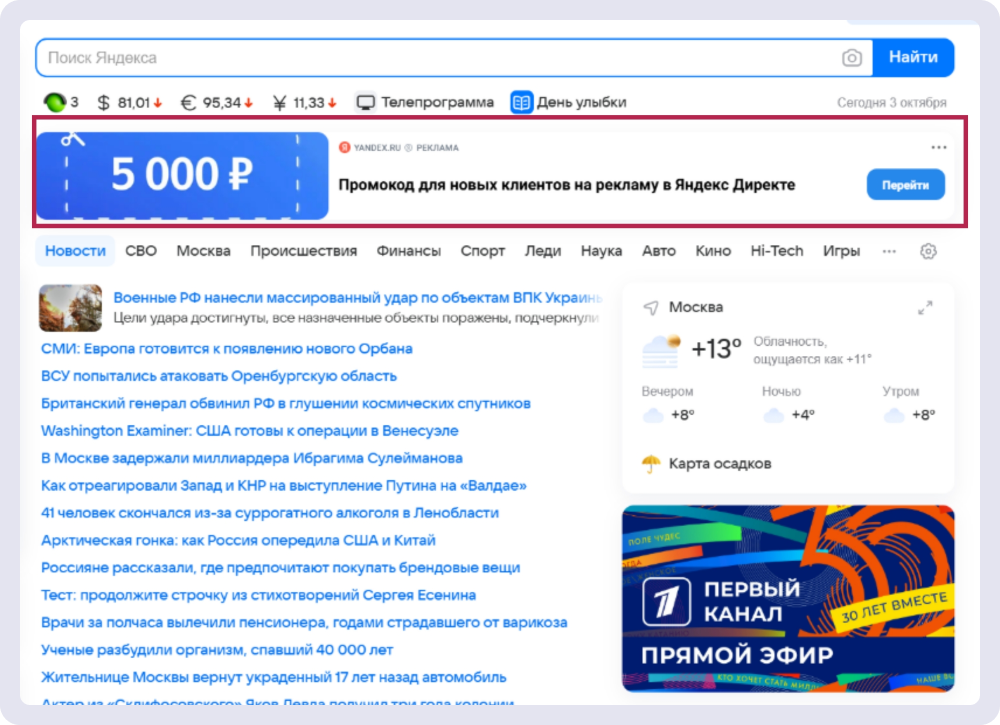Click the location pointer icon beside Москва
The image size is (1000, 725).
point(653,307)
